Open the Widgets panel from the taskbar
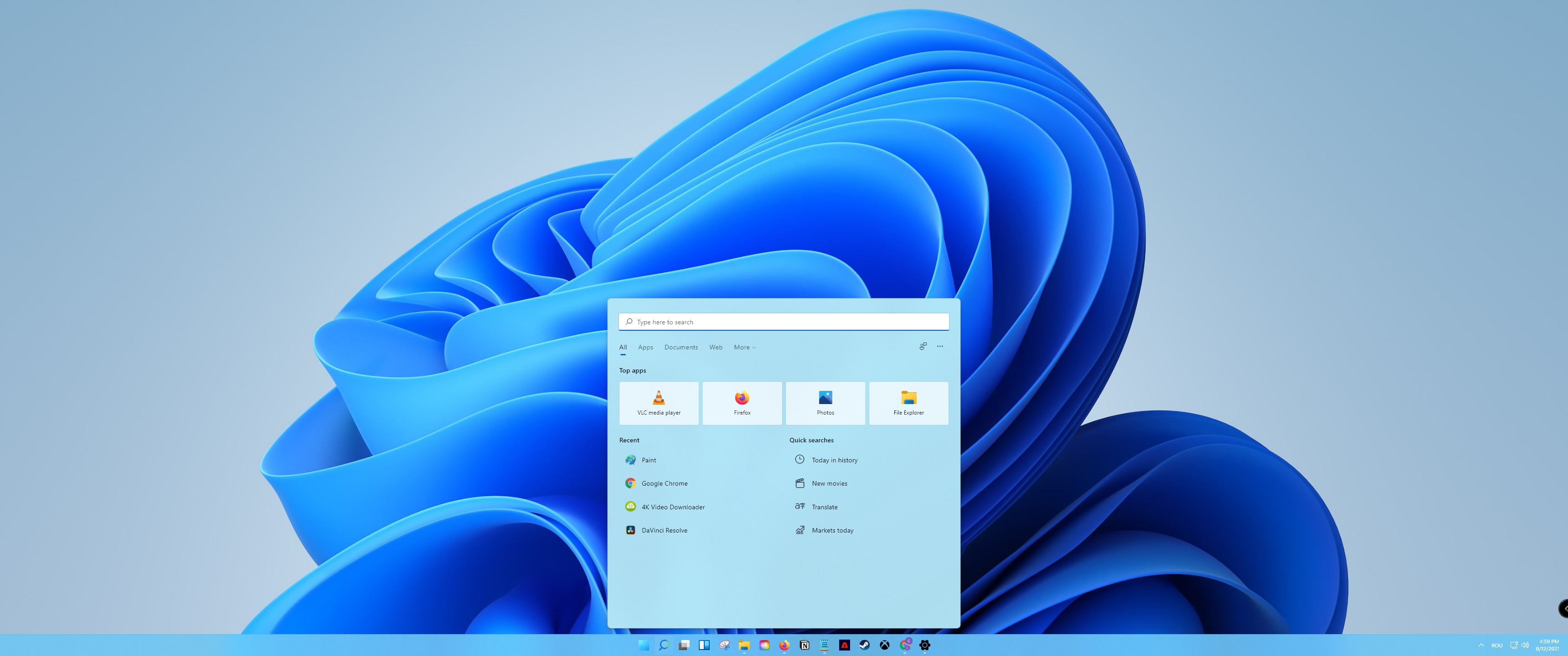Image resolution: width=1568 pixels, height=656 pixels. click(704, 645)
